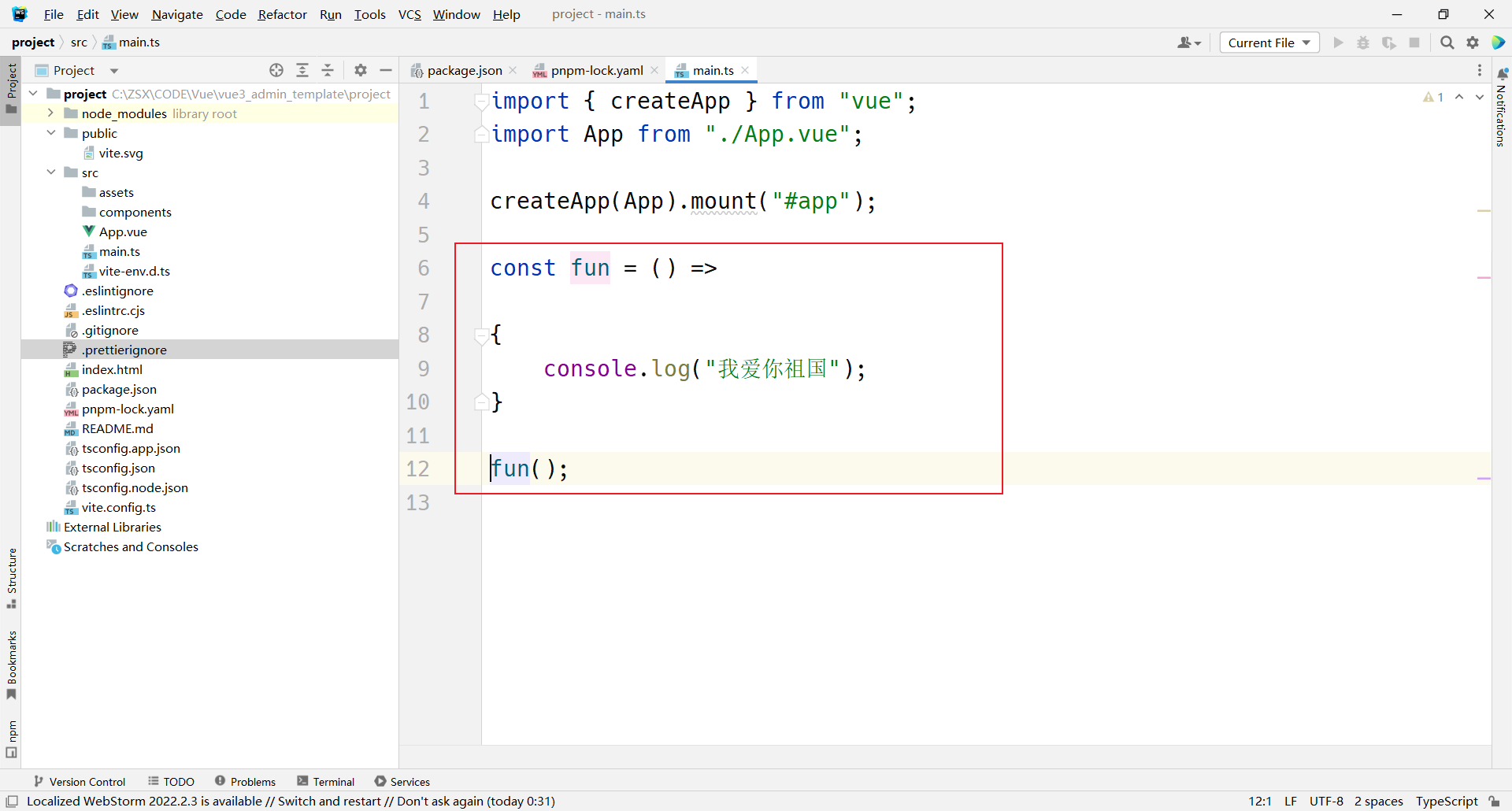
Task: Go to next highlighted error arrow
Action: pos(1480,97)
